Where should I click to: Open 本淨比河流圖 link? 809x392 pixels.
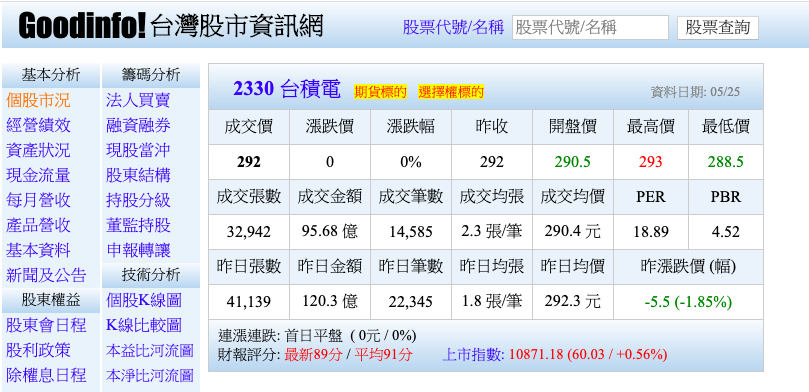coord(150,375)
